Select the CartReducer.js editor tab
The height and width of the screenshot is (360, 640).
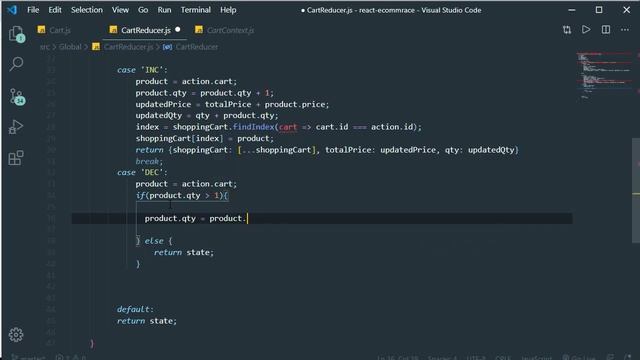point(145,30)
